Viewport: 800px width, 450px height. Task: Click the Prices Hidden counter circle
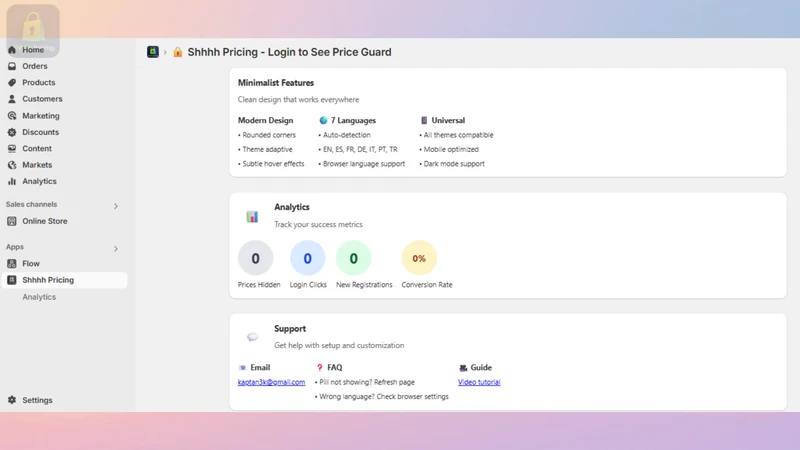tap(256, 258)
